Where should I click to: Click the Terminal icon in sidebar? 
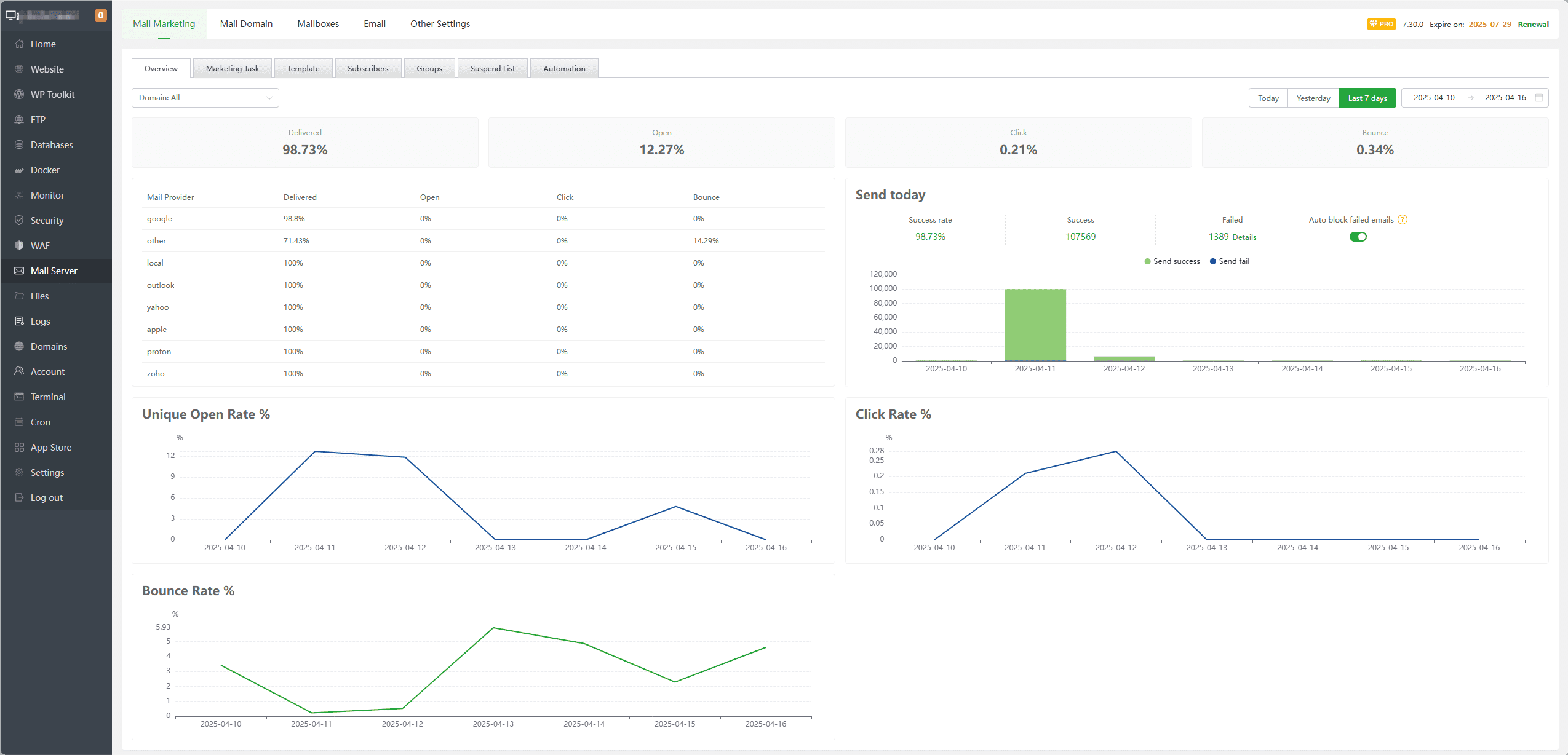tap(19, 397)
